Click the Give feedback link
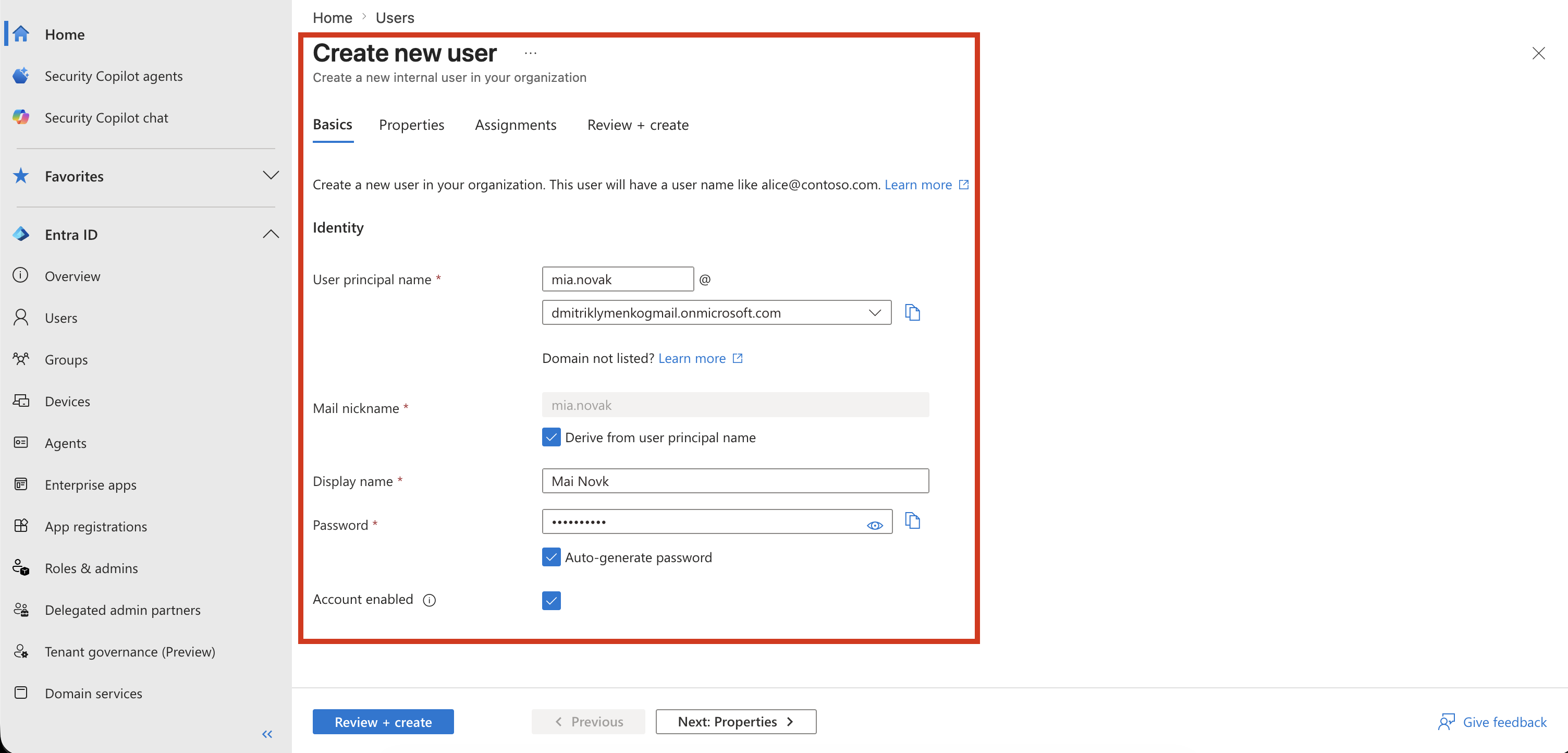Image resolution: width=1568 pixels, height=753 pixels. tap(1504, 722)
